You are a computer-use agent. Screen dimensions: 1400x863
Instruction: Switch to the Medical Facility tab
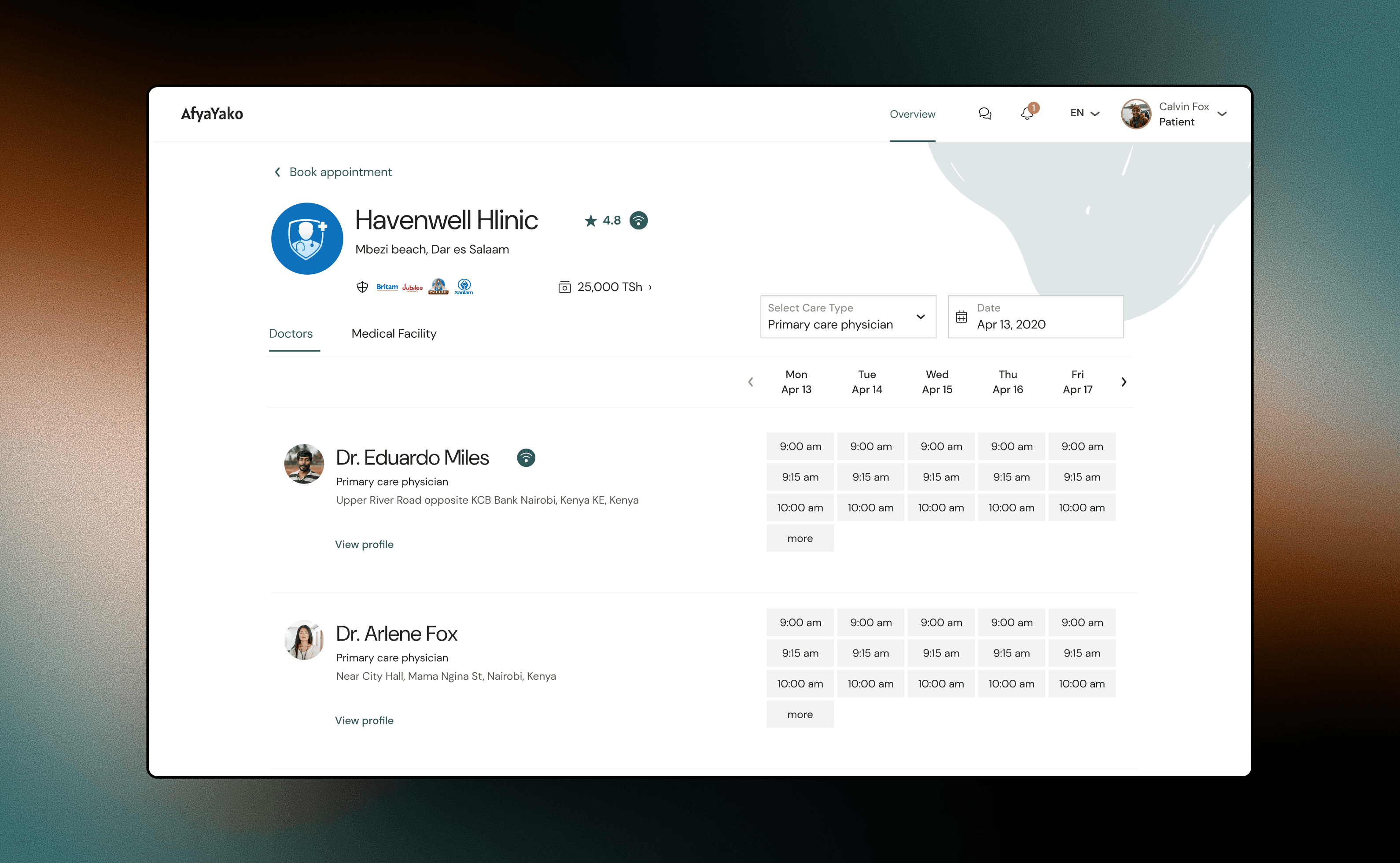(x=394, y=334)
